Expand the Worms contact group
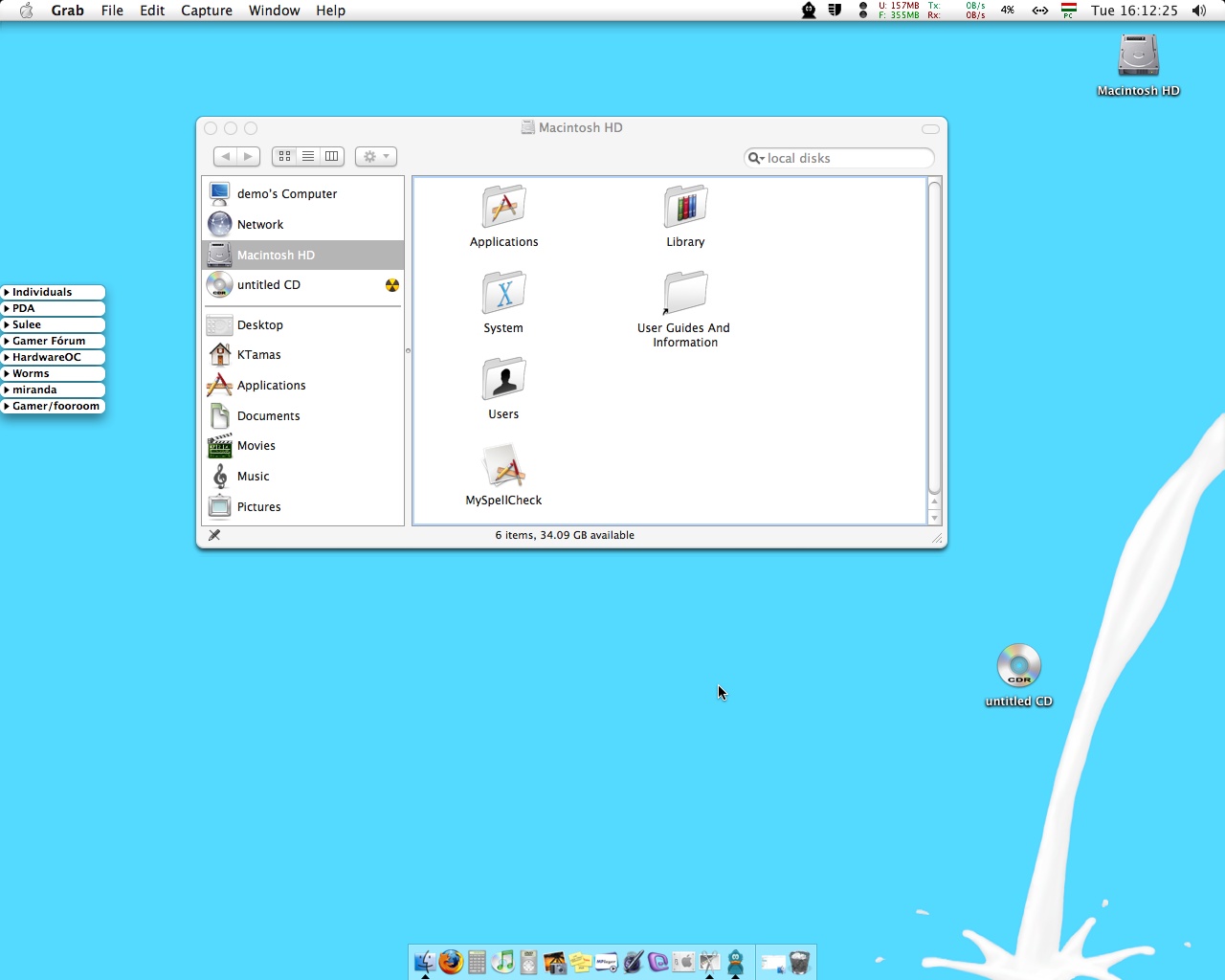 30,373
